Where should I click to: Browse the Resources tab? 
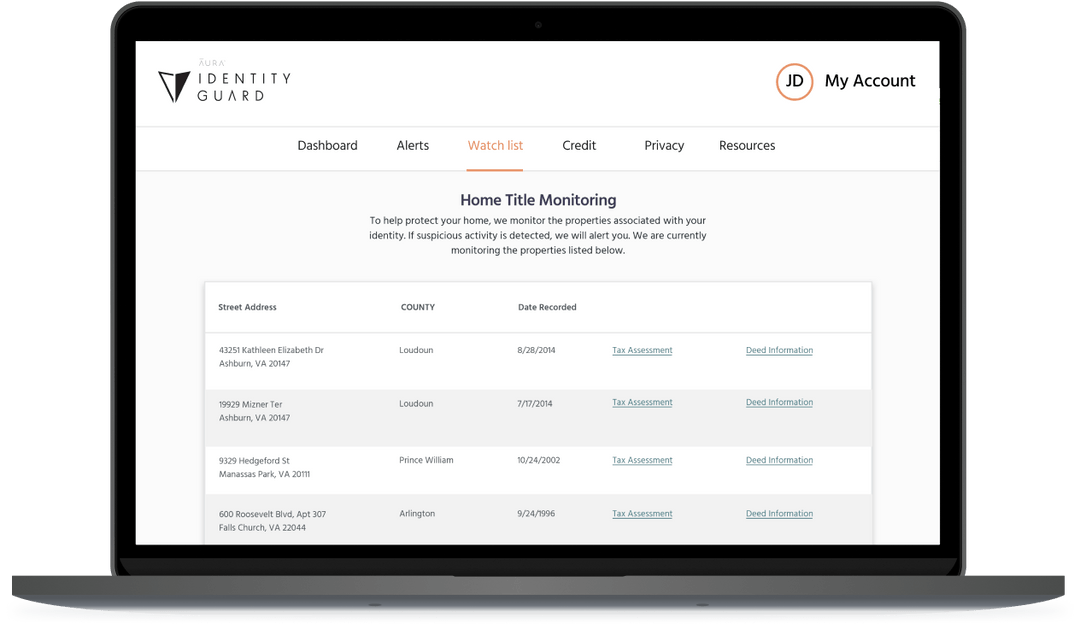pyautogui.click(x=746, y=145)
